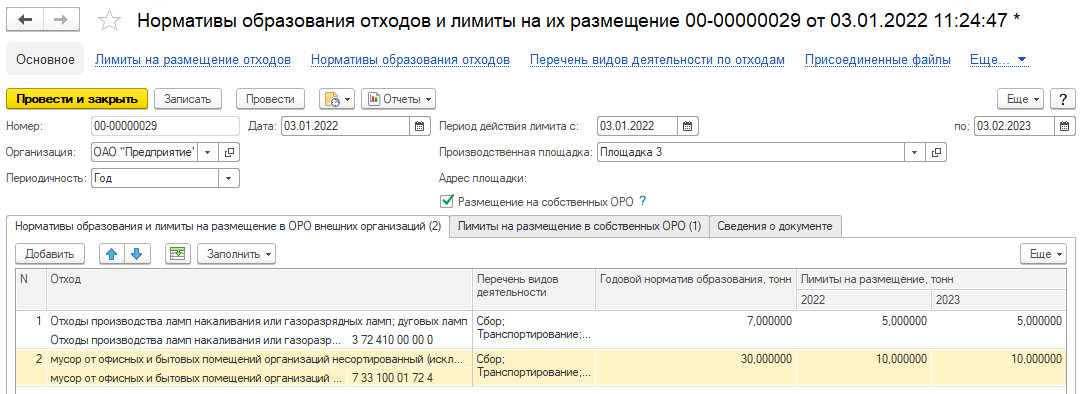Click the Провести button

(270, 99)
